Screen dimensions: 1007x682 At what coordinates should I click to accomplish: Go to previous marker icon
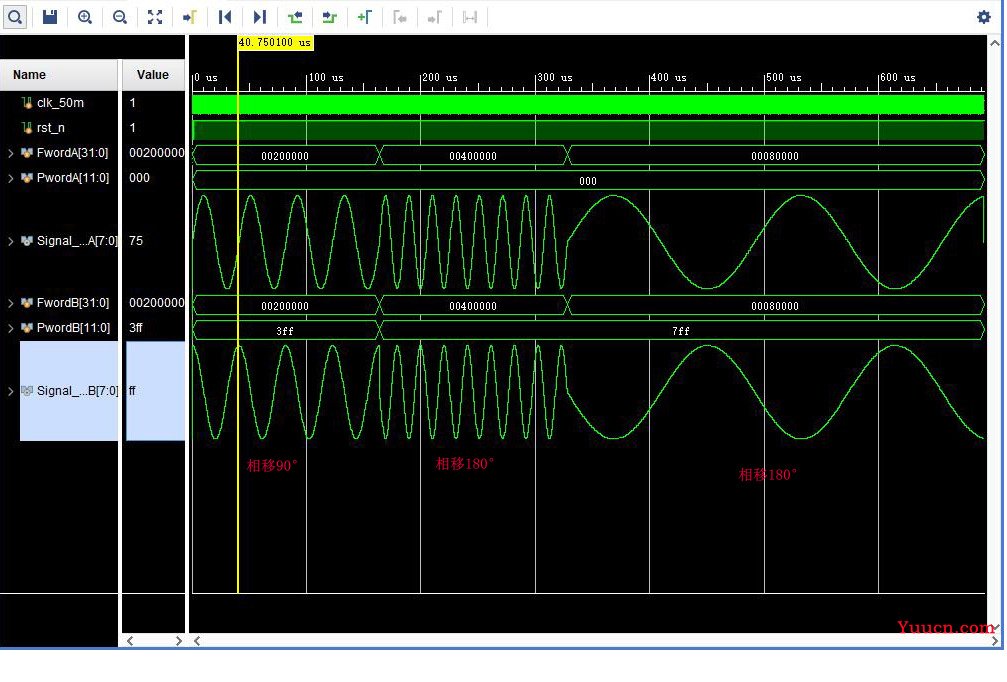(399, 17)
